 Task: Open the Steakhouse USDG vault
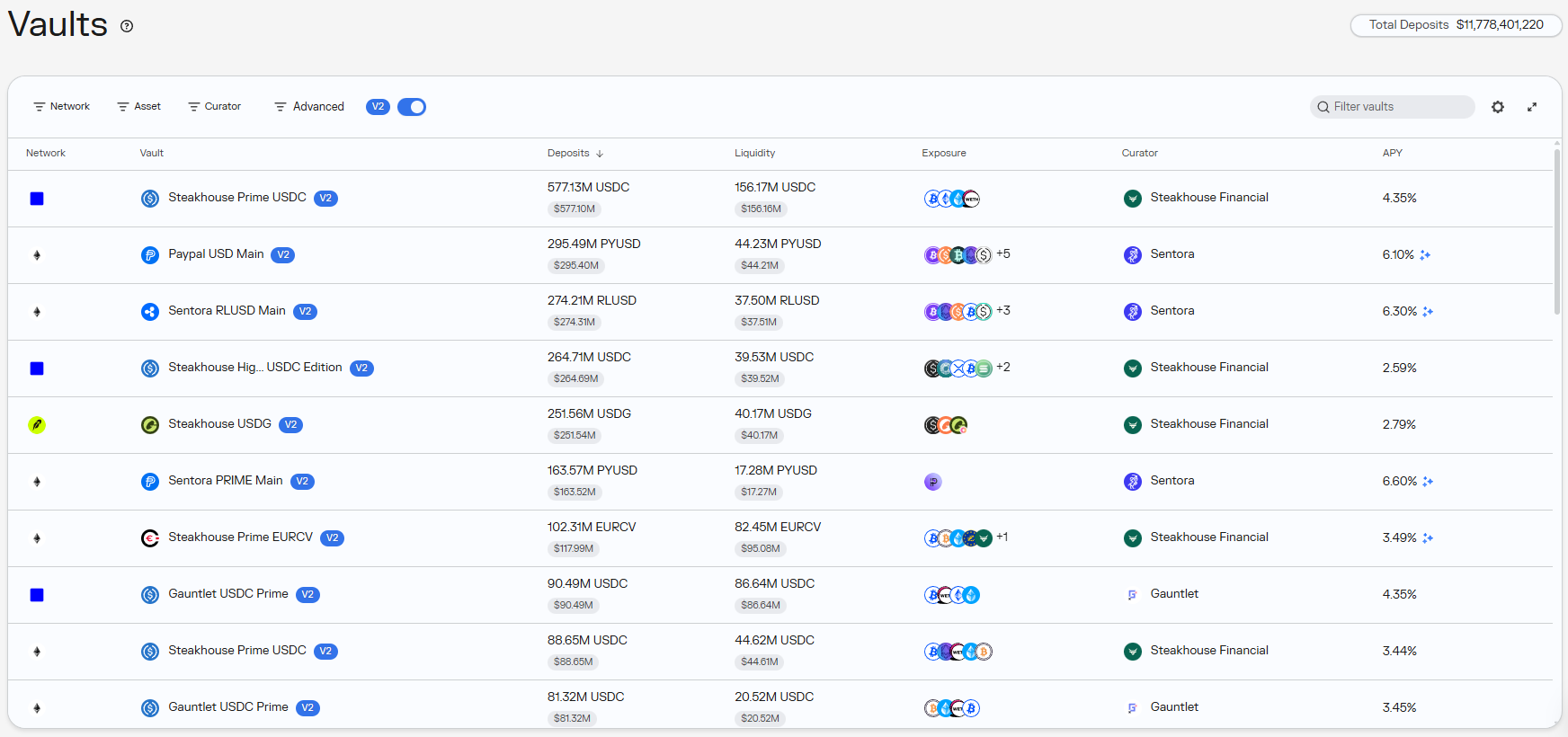[219, 424]
